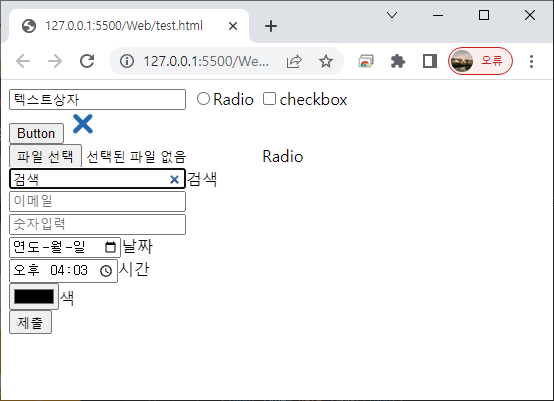Click the 선택된 파일 없음 text

pos(136,156)
